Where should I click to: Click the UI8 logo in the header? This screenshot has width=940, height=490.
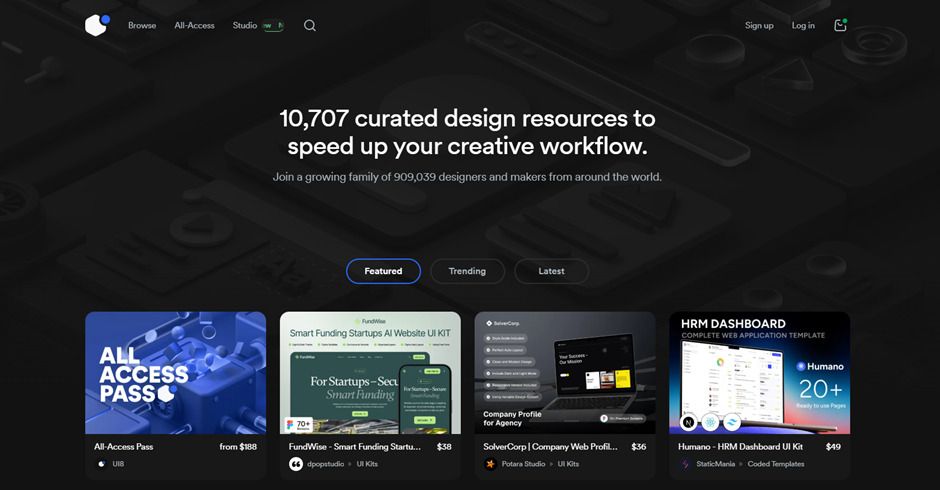[x=96, y=25]
